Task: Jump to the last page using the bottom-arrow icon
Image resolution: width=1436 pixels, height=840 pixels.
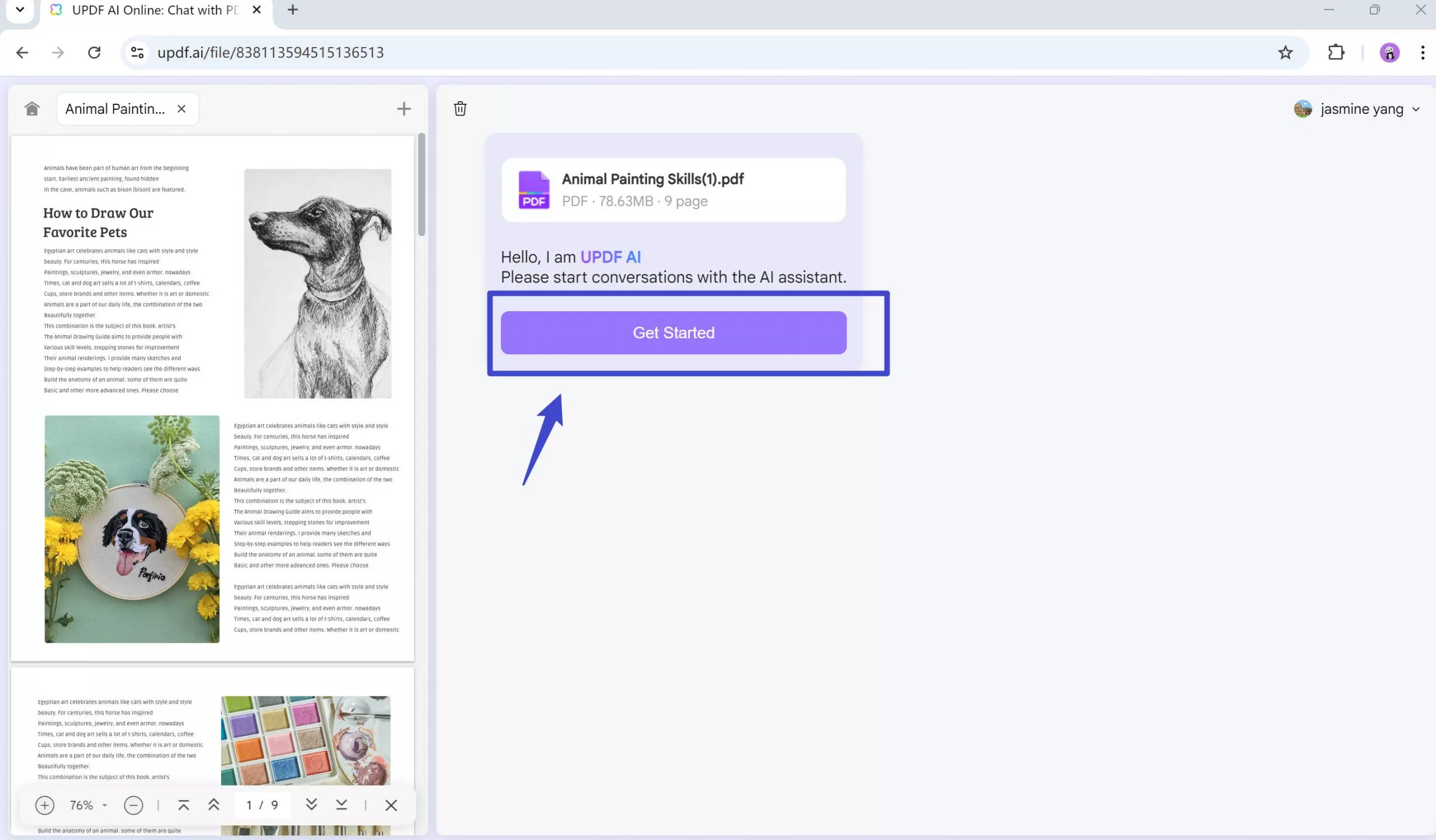Action: (342, 805)
